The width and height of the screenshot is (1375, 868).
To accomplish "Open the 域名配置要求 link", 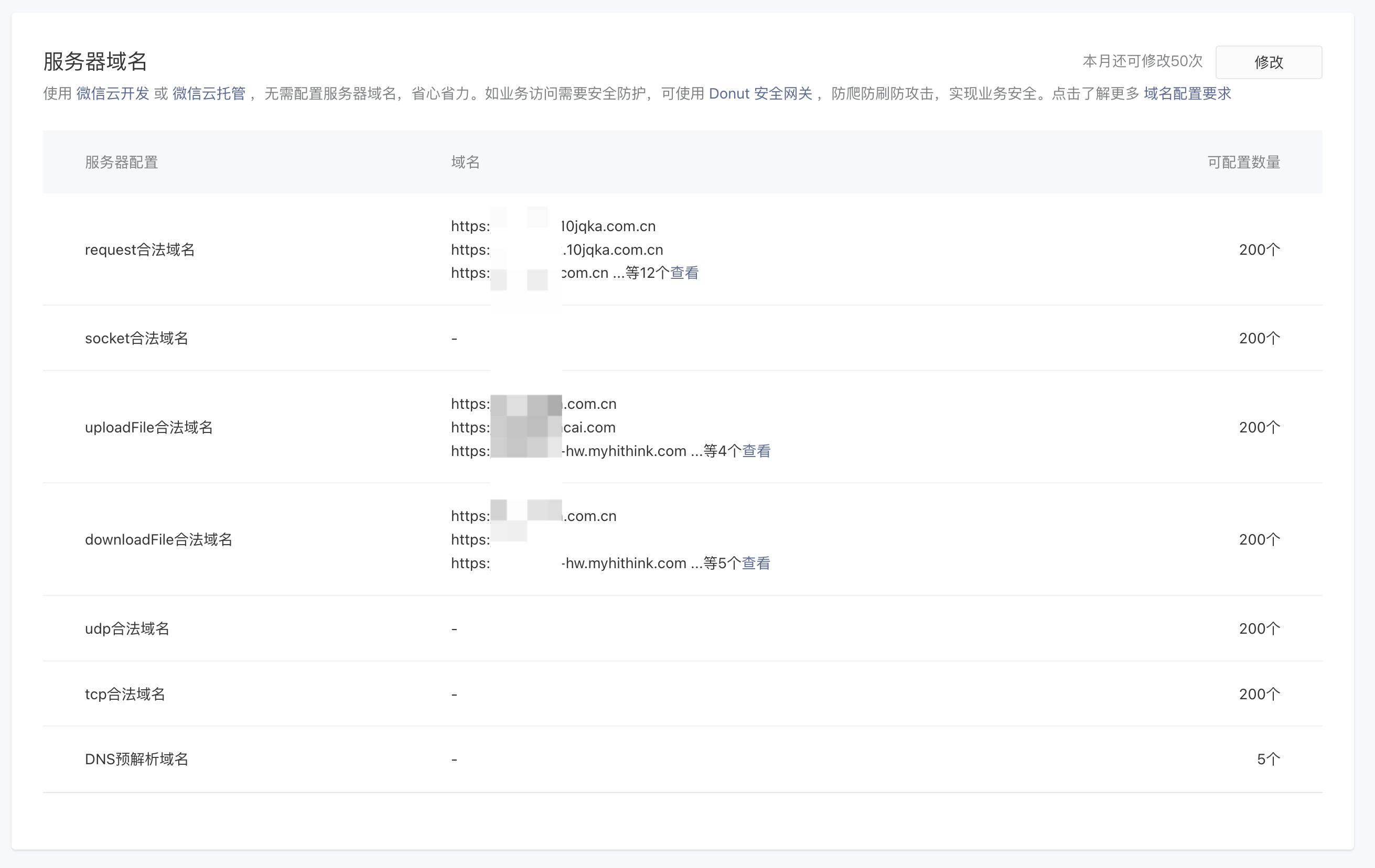I will [1187, 94].
